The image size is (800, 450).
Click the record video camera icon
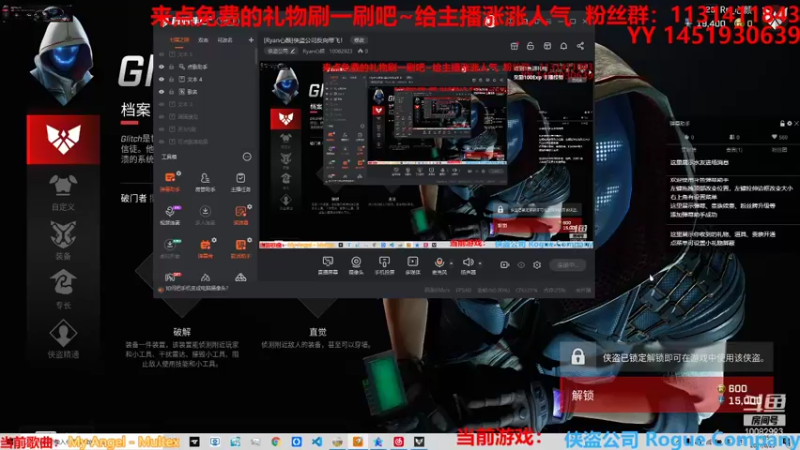[505, 265]
